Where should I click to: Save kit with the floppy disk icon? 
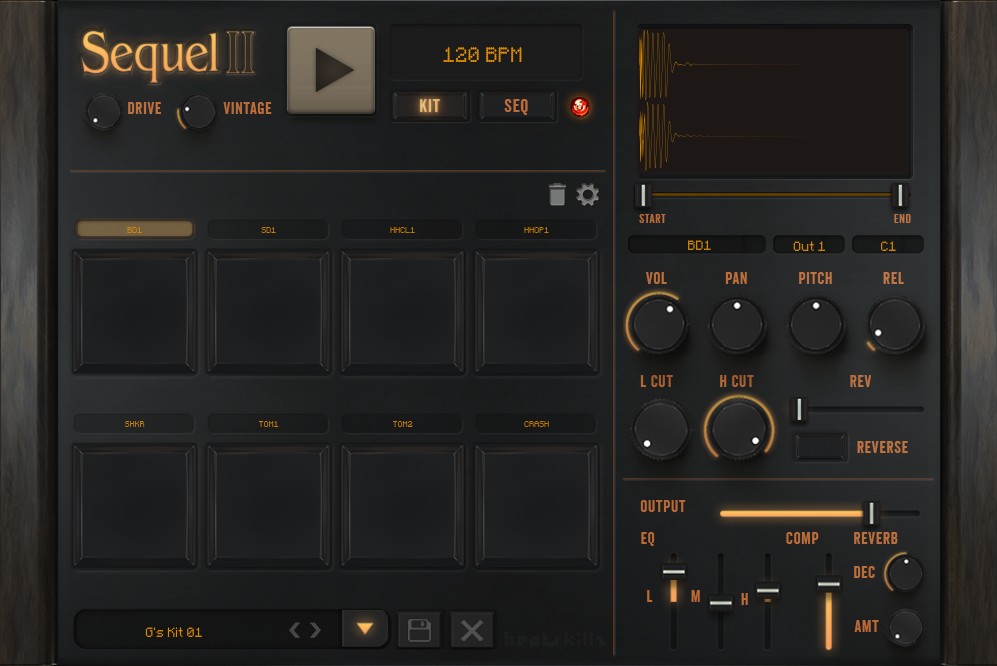pyautogui.click(x=420, y=630)
